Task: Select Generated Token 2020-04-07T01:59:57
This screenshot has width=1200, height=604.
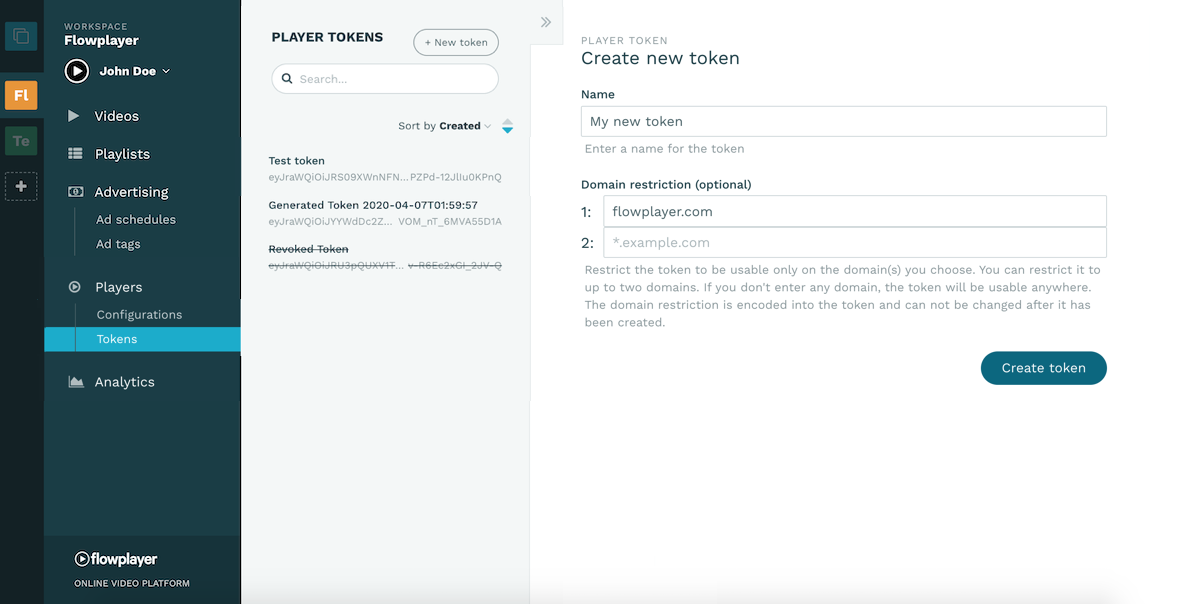Action: 385,212
